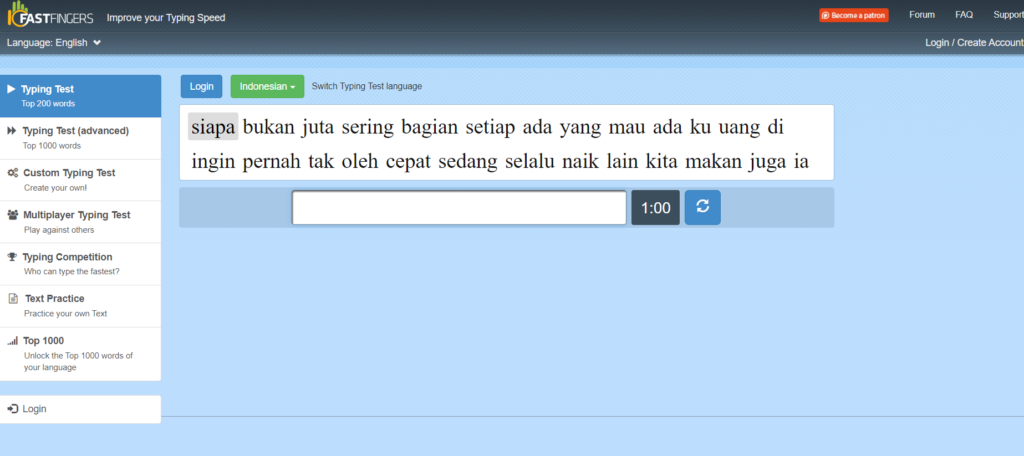The width and height of the screenshot is (1024, 456).
Task: Click the signal bars icon for Top 1000
Action: [12, 341]
